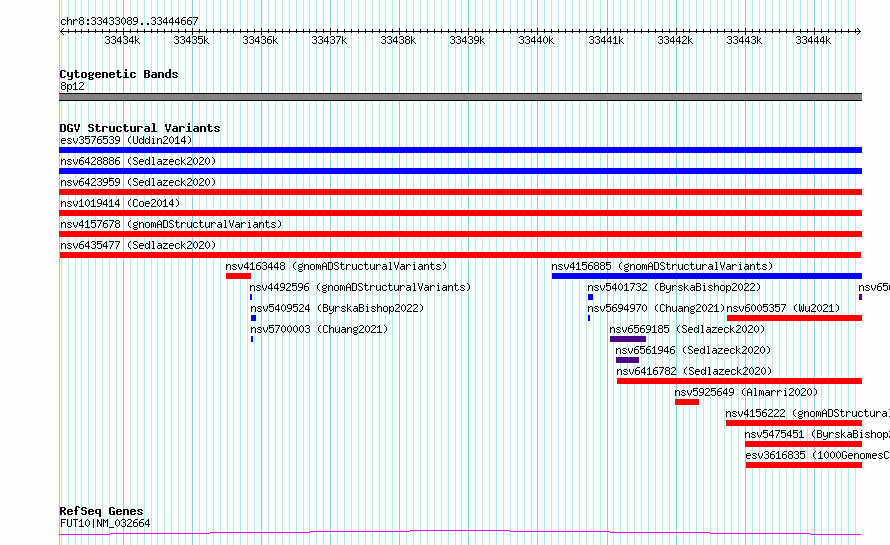Click nsv1019414 (Coe2014) label
890x545 pixels.
tap(120, 203)
